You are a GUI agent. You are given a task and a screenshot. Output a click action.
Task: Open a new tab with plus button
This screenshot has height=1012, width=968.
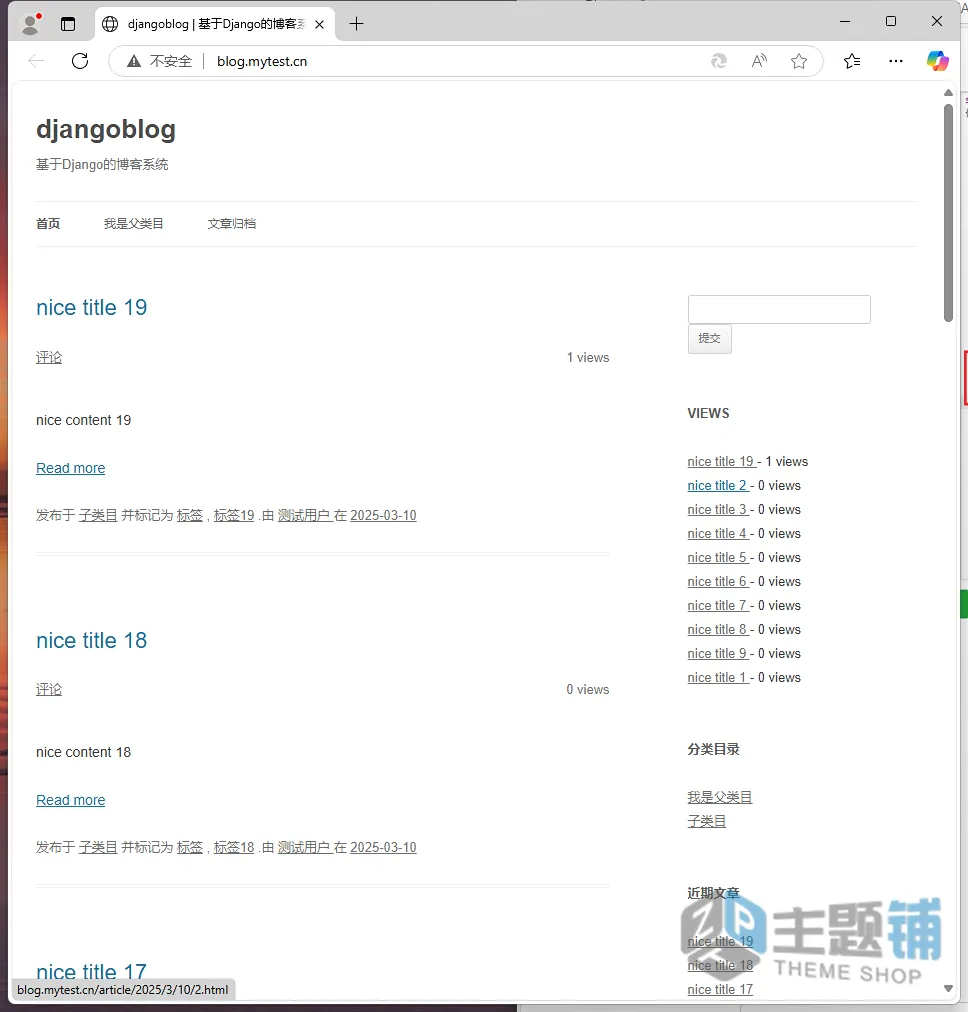pos(356,24)
